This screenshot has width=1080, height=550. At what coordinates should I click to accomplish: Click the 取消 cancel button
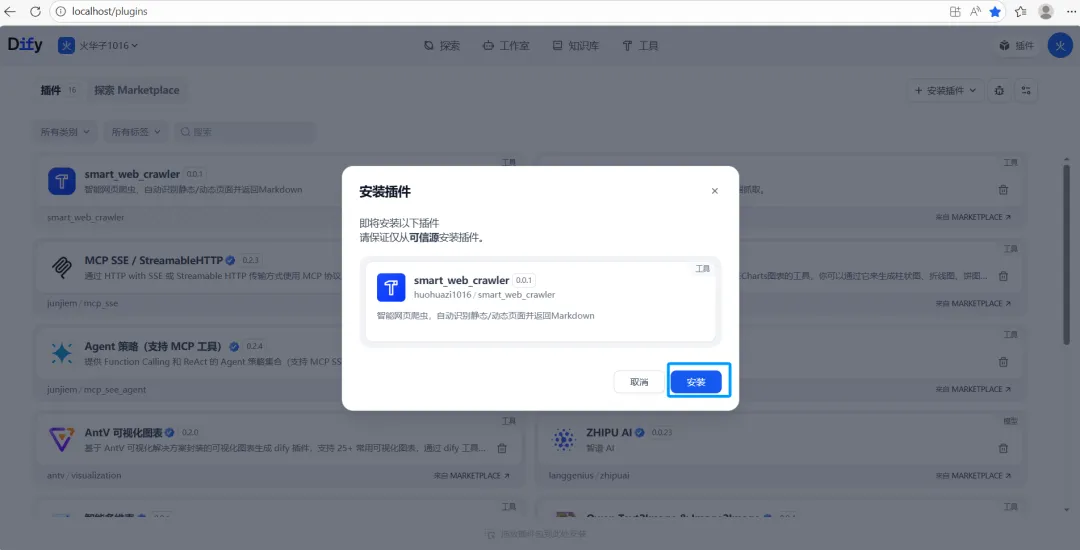click(639, 382)
